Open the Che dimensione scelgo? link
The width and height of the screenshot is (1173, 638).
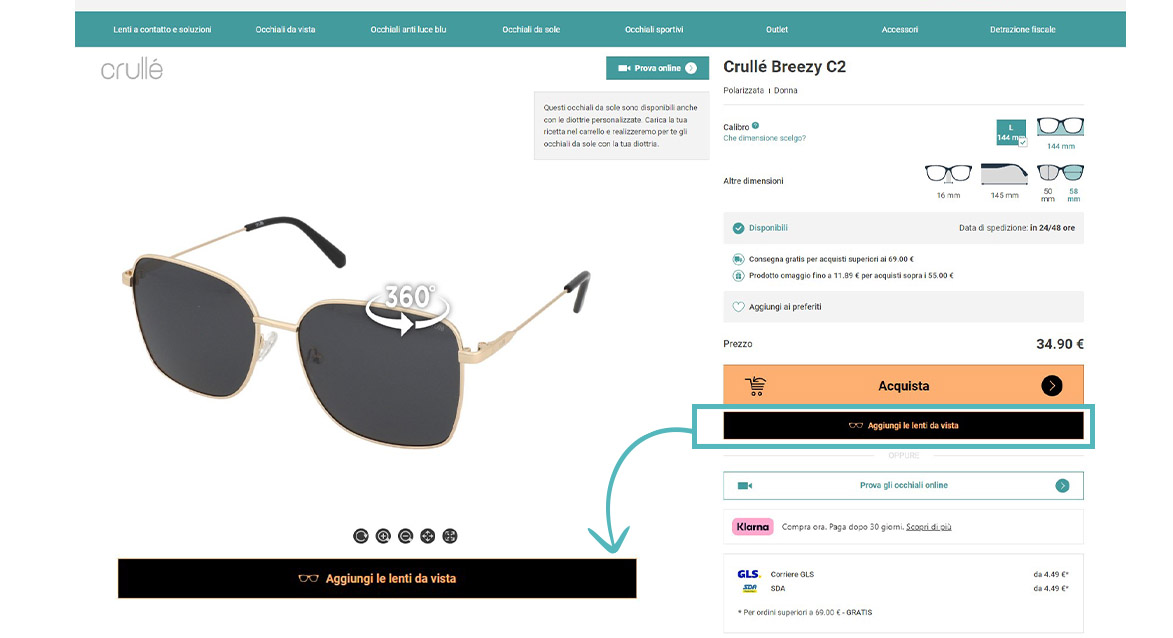[765, 138]
